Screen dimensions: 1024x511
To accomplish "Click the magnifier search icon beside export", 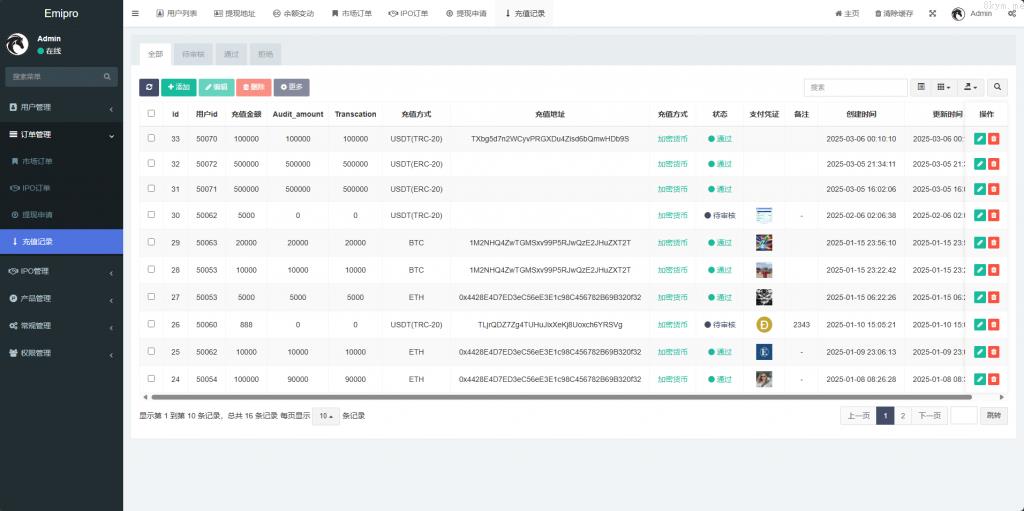I will pos(997,88).
